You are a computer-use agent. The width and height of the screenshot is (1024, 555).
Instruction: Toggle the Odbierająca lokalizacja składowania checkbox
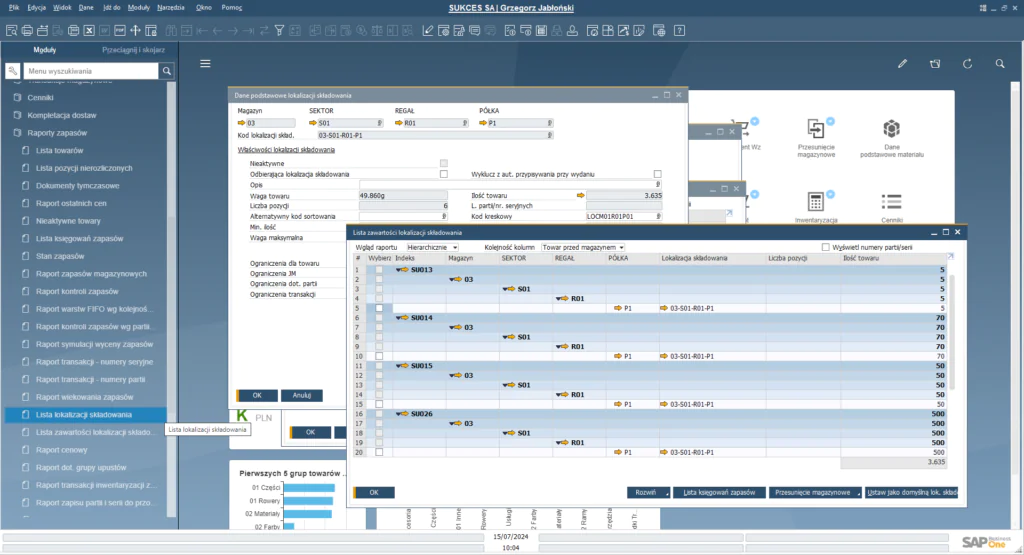coord(444,174)
